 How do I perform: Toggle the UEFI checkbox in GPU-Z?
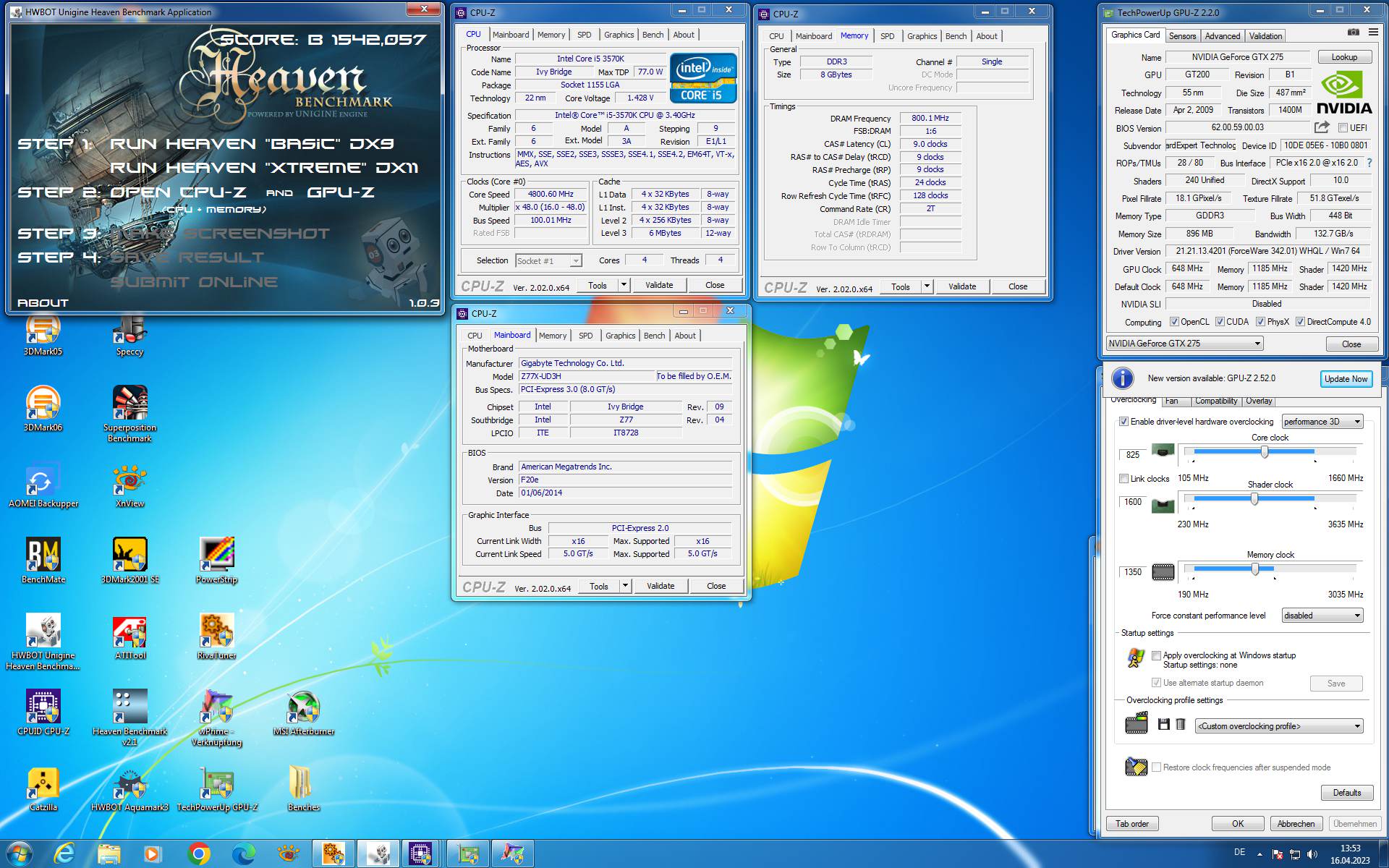[x=1342, y=128]
